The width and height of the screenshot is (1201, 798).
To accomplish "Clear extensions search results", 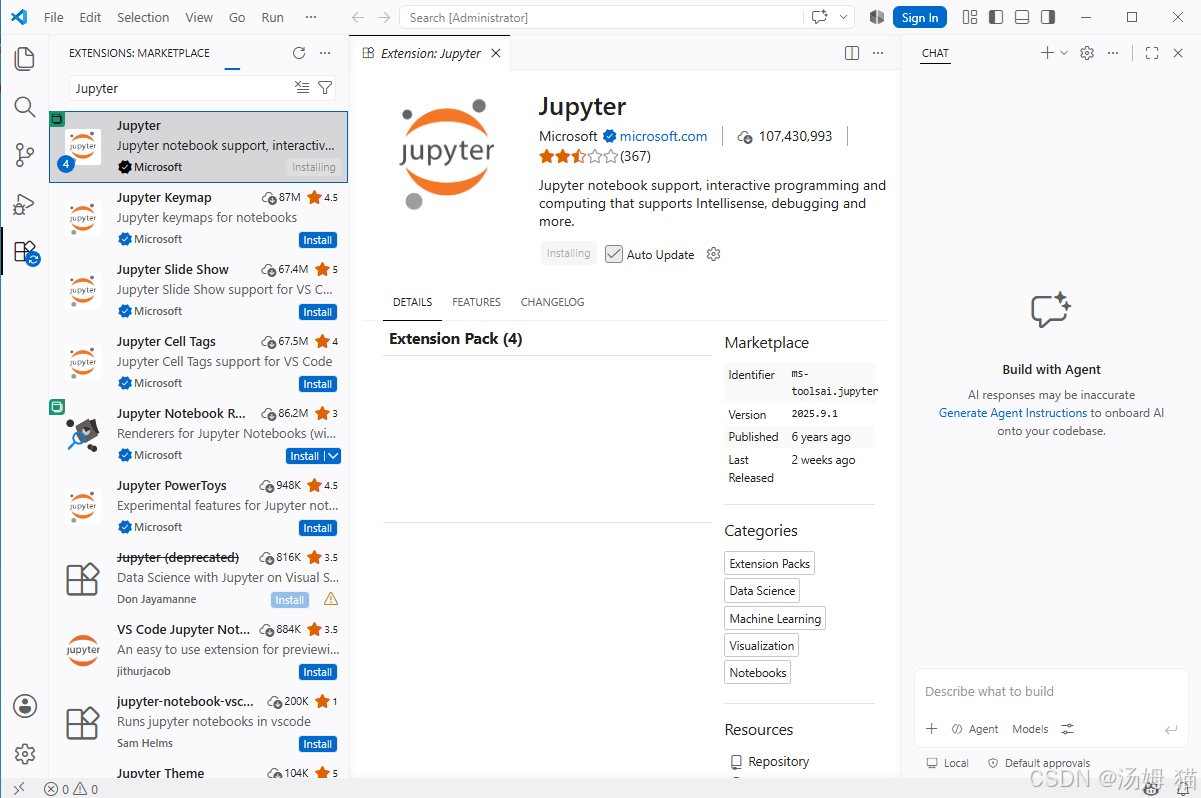I will tap(302, 88).
